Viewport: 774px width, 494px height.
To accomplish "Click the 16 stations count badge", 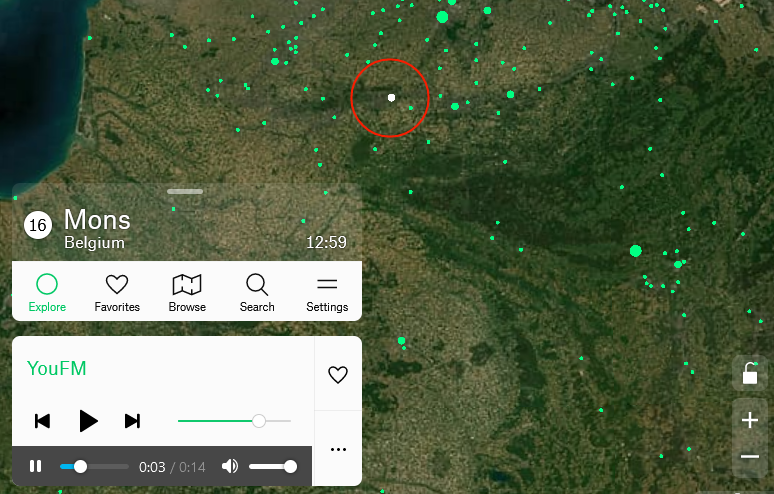I will (x=38, y=226).
